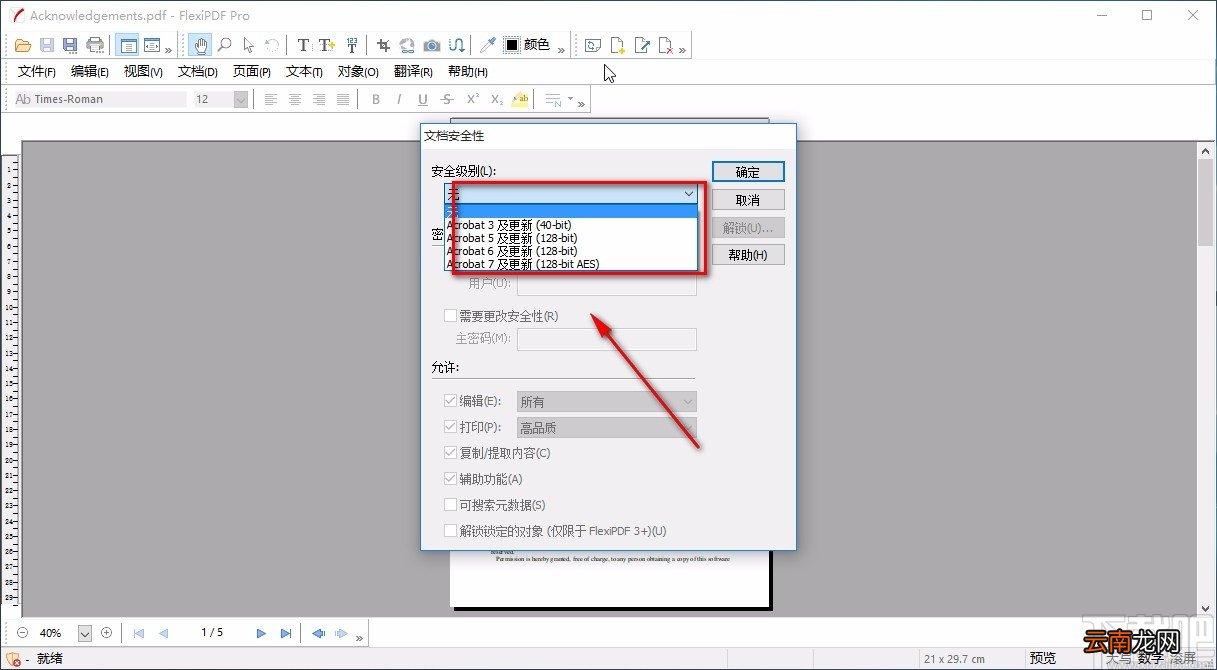The width and height of the screenshot is (1217, 670).
Task: Apply superscript formatting
Action: 472,99
